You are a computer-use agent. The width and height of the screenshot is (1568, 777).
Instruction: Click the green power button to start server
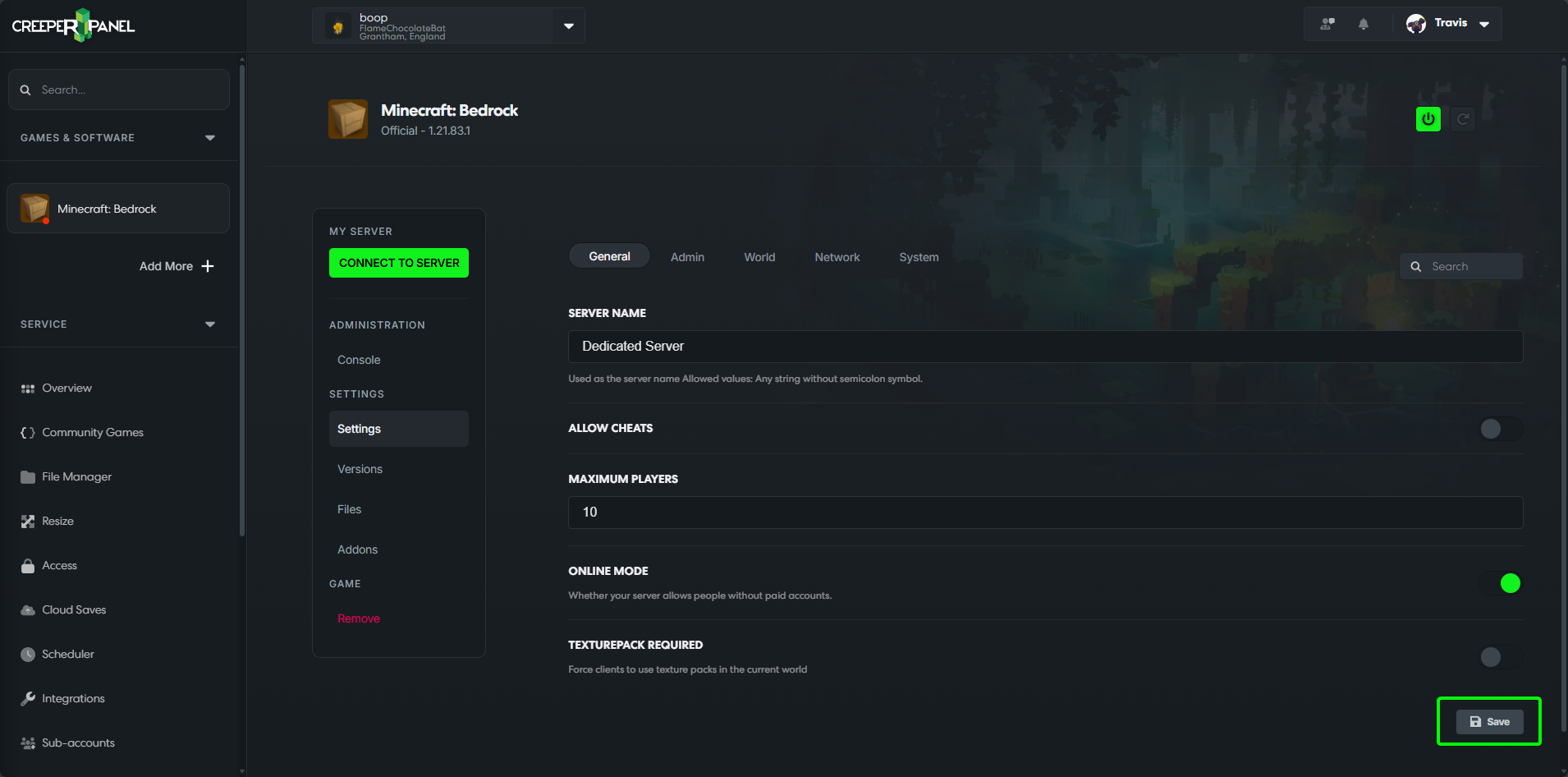pyautogui.click(x=1428, y=118)
